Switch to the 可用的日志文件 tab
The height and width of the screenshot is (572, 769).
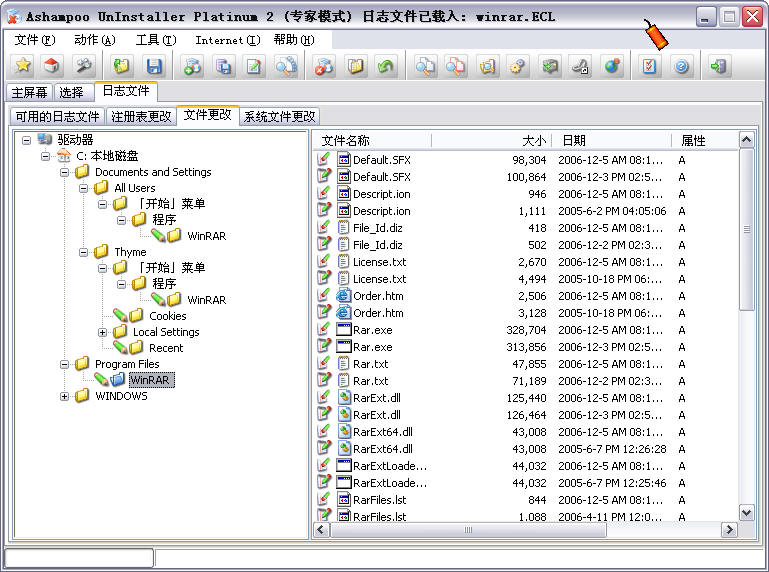click(x=57, y=116)
